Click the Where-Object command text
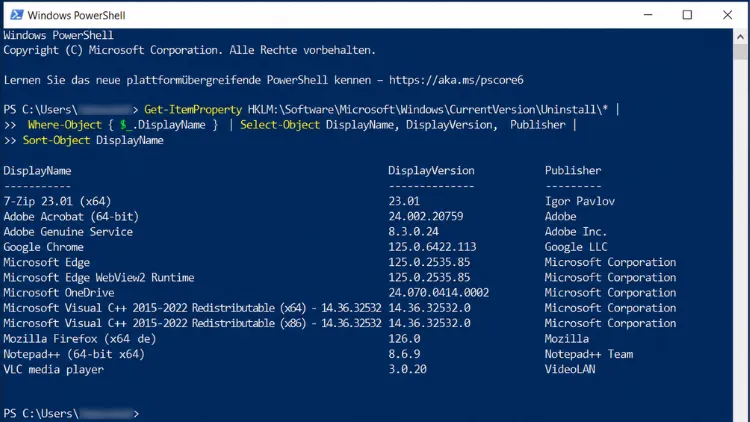The width and height of the screenshot is (750, 422). 65,125
